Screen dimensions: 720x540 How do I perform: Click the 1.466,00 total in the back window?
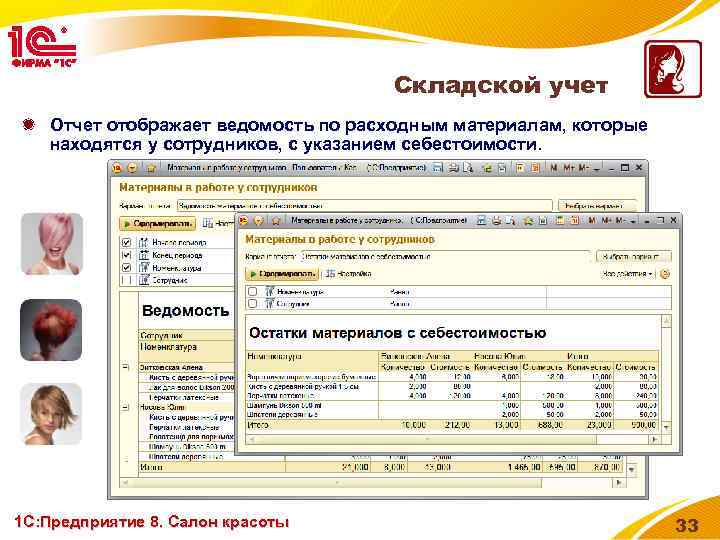click(524, 467)
